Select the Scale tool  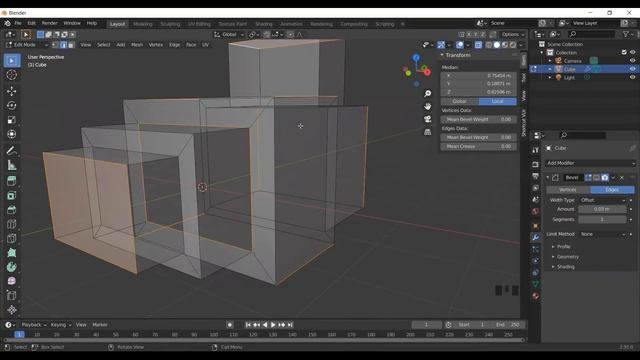(x=12, y=120)
